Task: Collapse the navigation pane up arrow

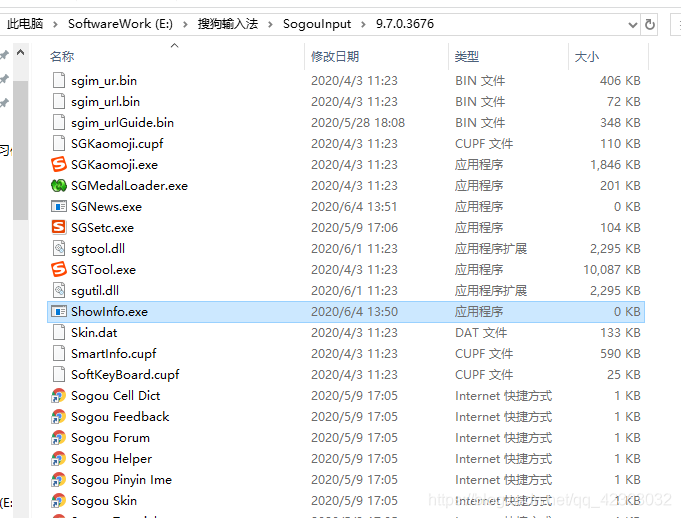Action: coord(20,53)
